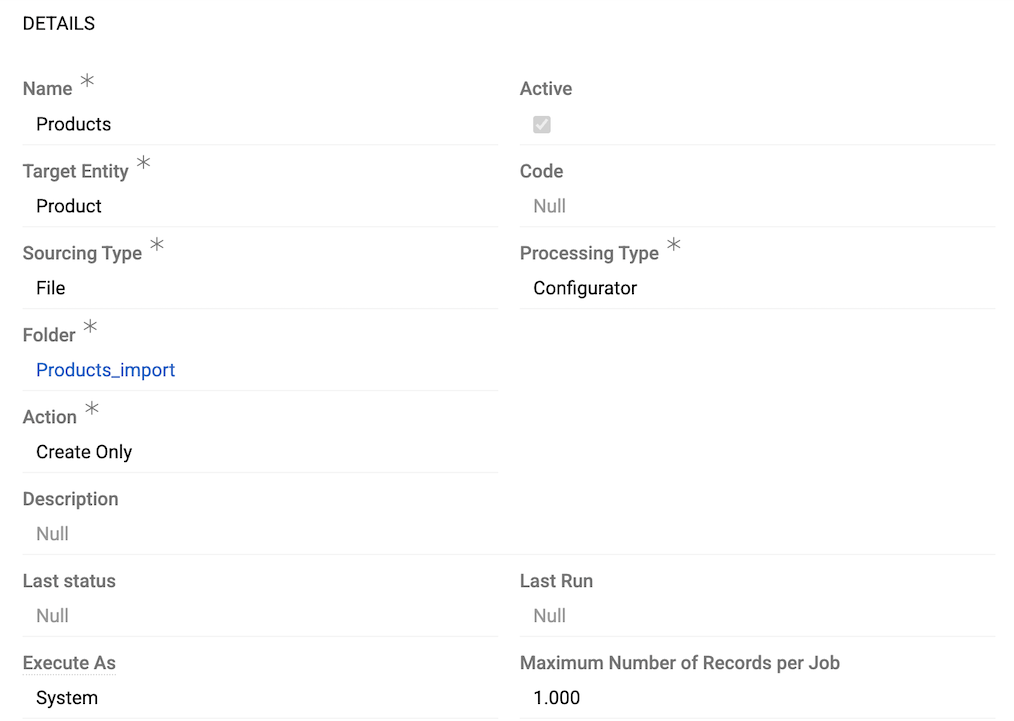Open the Execute As selector showing System
The height and width of the screenshot is (721, 1014).
pyautogui.click(x=67, y=697)
